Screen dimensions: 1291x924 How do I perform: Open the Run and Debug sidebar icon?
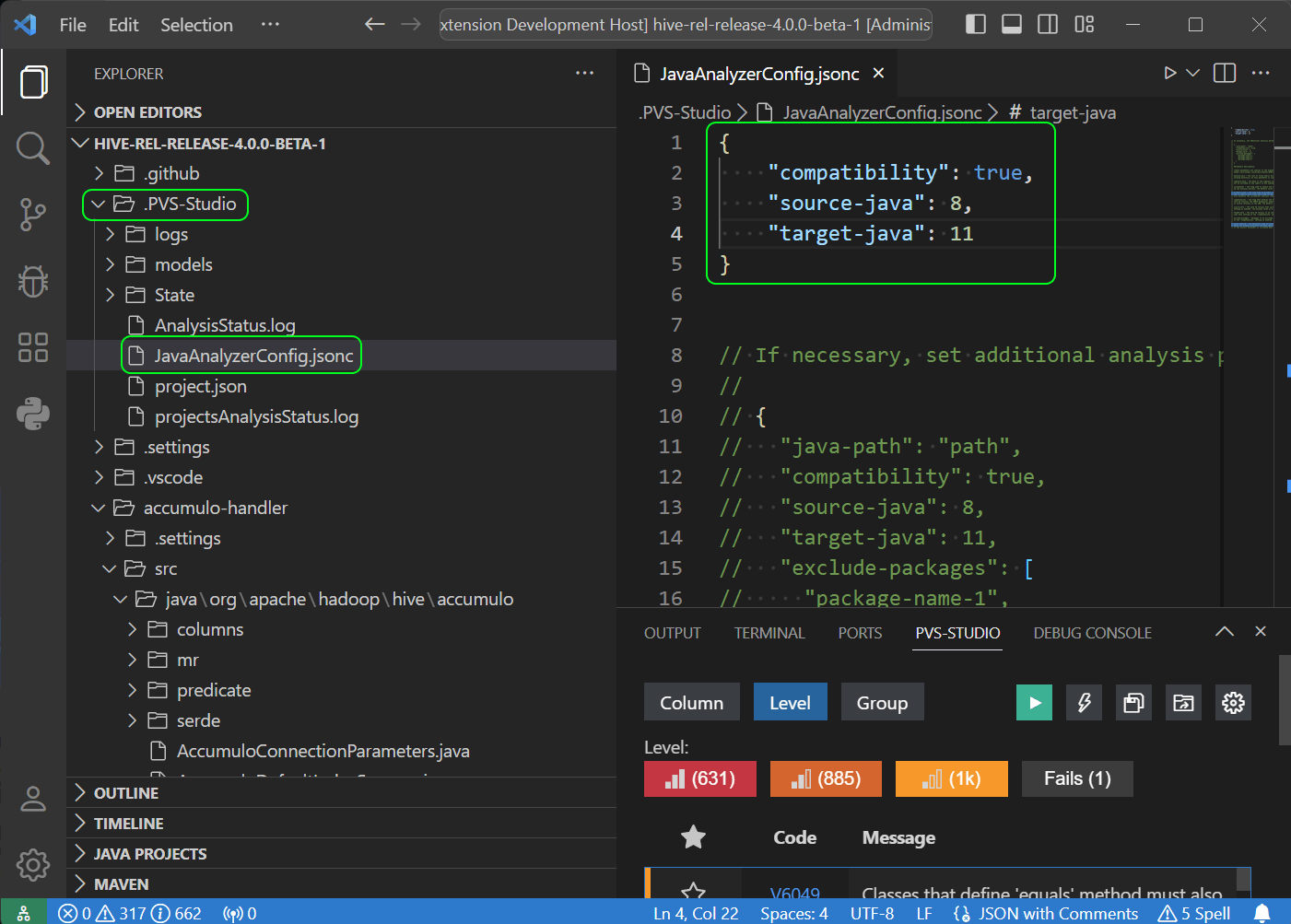pyautogui.click(x=32, y=281)
